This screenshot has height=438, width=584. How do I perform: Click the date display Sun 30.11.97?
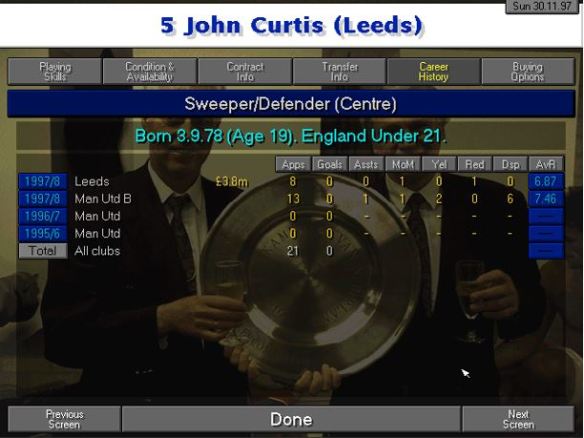coord(542,6)
